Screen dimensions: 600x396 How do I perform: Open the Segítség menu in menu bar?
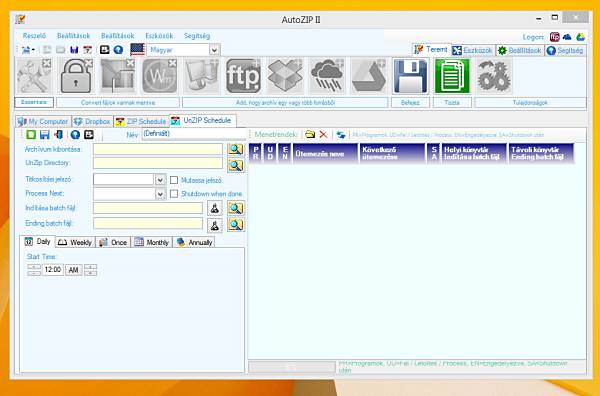[197, 36]
